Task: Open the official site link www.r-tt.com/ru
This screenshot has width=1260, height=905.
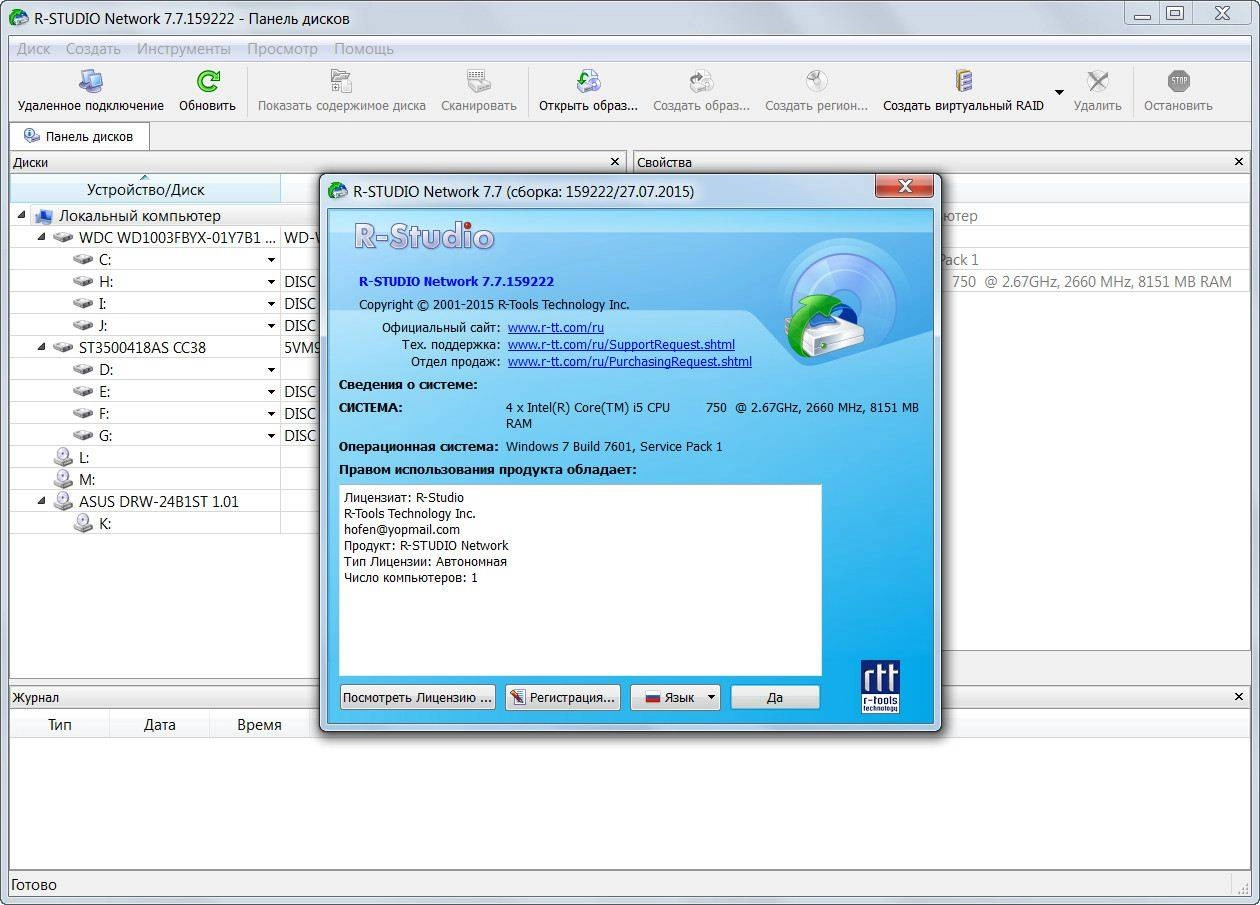Action: (556, 328)
